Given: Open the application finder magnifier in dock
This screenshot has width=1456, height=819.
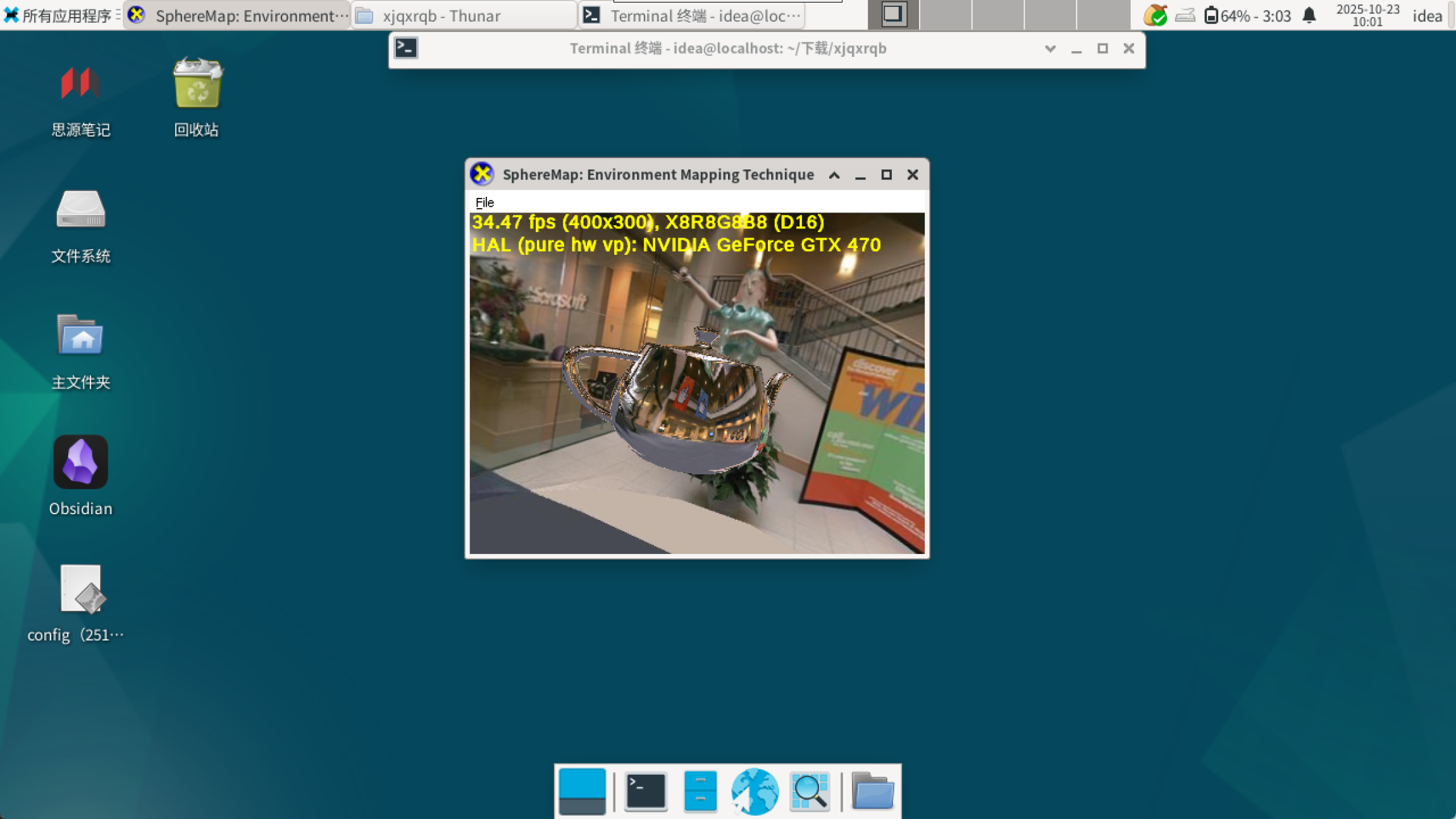Looking at the screenshot, I should pos(810,791).
